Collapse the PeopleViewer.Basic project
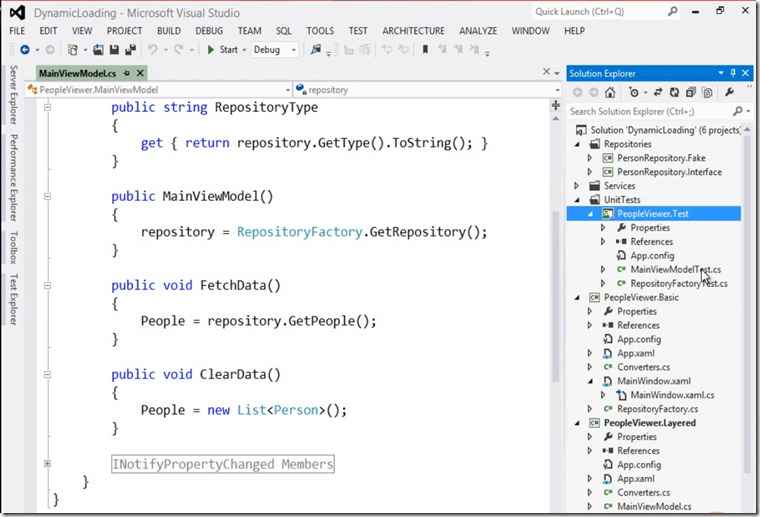760x517 pixels. point(577,298)
